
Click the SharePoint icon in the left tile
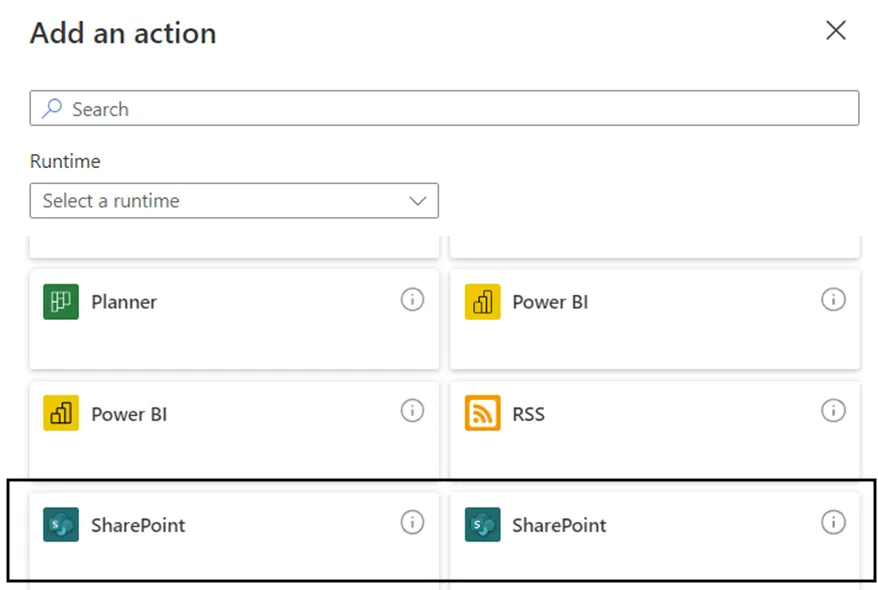[62, 524]
